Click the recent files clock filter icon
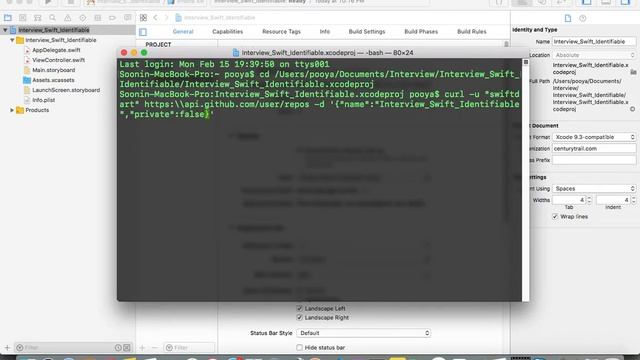640x360 pixels. tap(118, 348)
